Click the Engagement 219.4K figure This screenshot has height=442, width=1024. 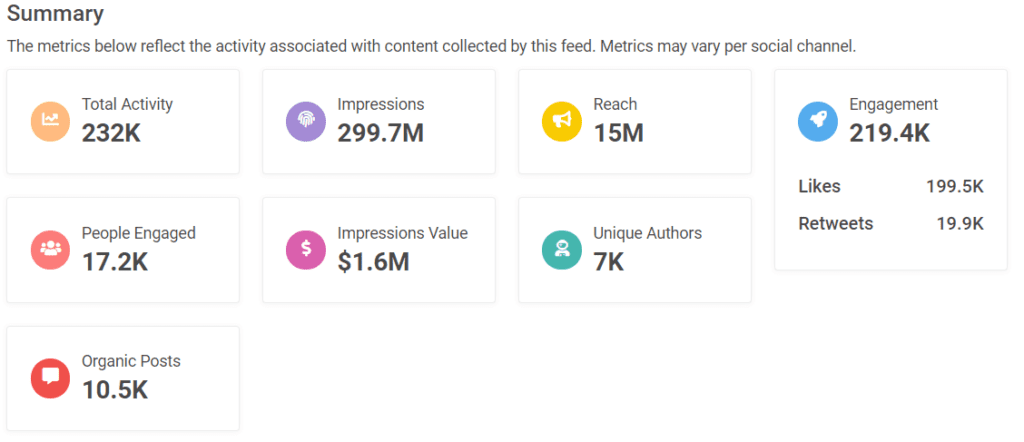[x=889, y=134]
